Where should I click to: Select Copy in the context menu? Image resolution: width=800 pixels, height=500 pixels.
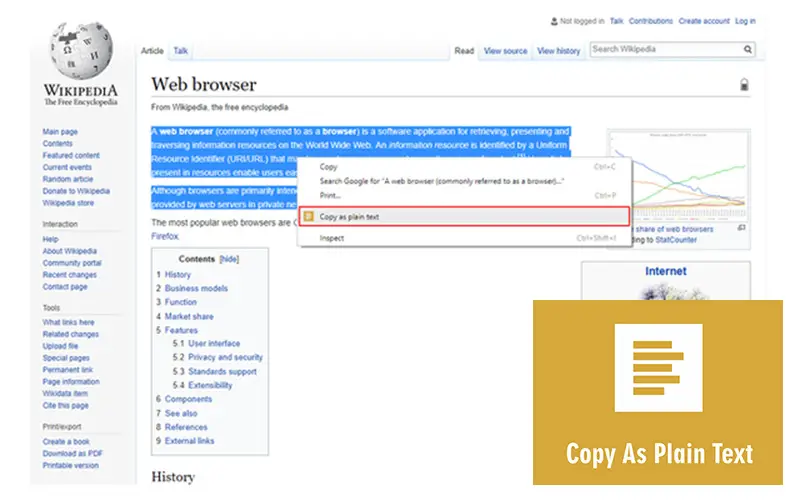pyautogui.click(x=329, y=167)
